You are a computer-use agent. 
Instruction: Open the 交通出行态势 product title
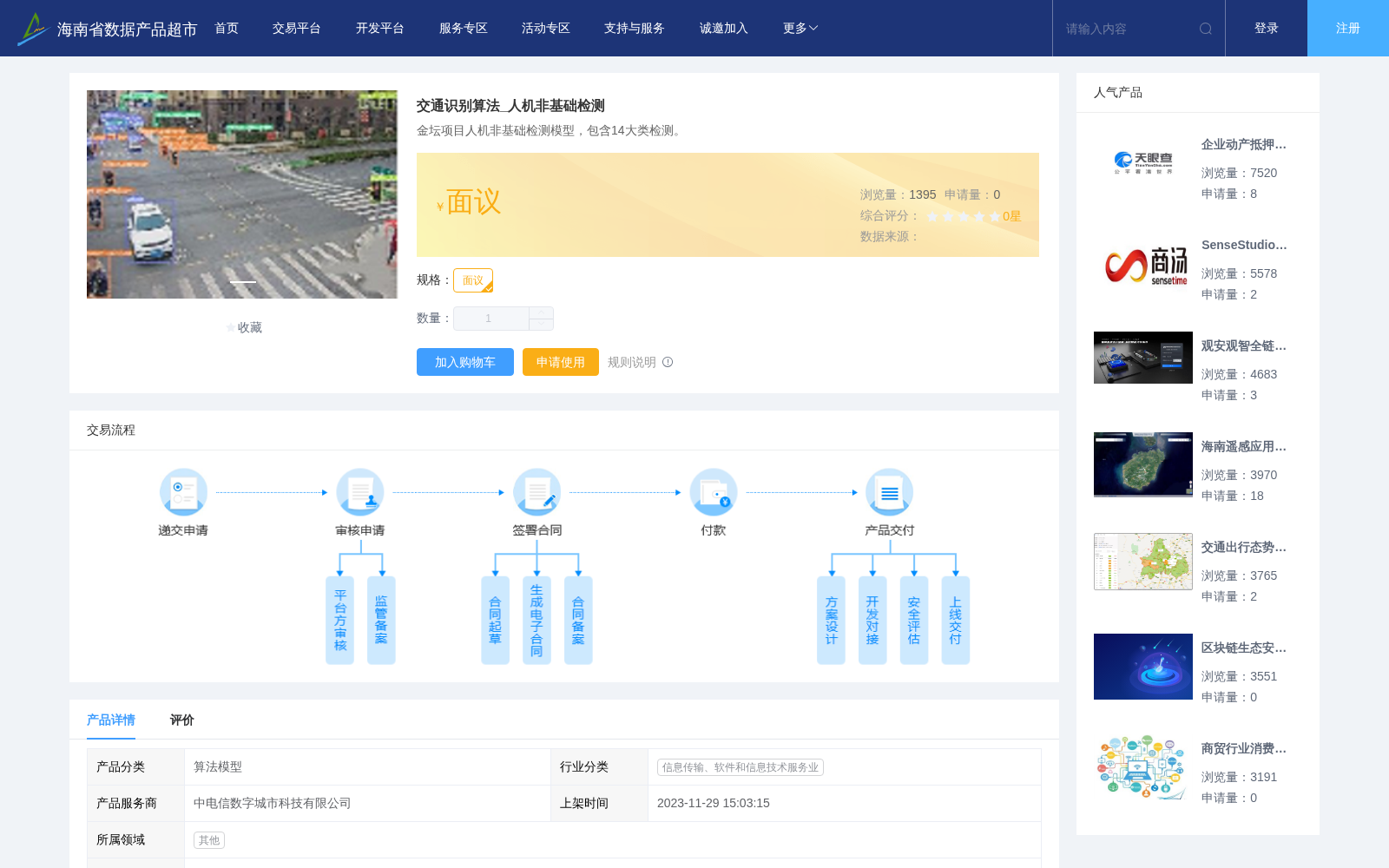[1244, 548]
